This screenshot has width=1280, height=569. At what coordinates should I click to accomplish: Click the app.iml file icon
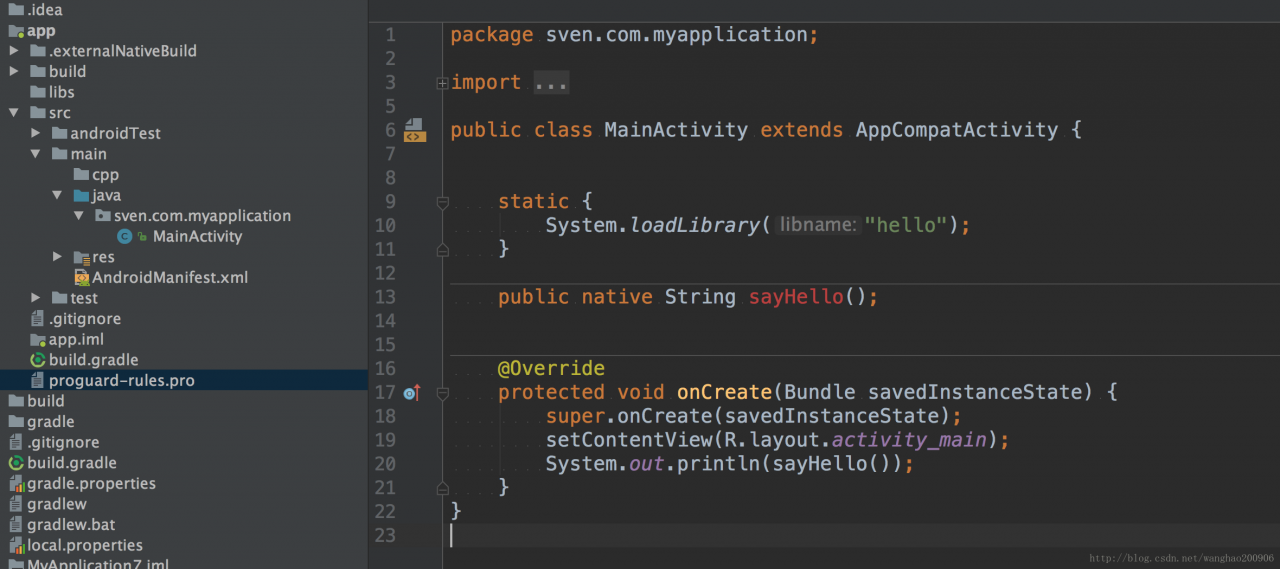click(39, 340)
